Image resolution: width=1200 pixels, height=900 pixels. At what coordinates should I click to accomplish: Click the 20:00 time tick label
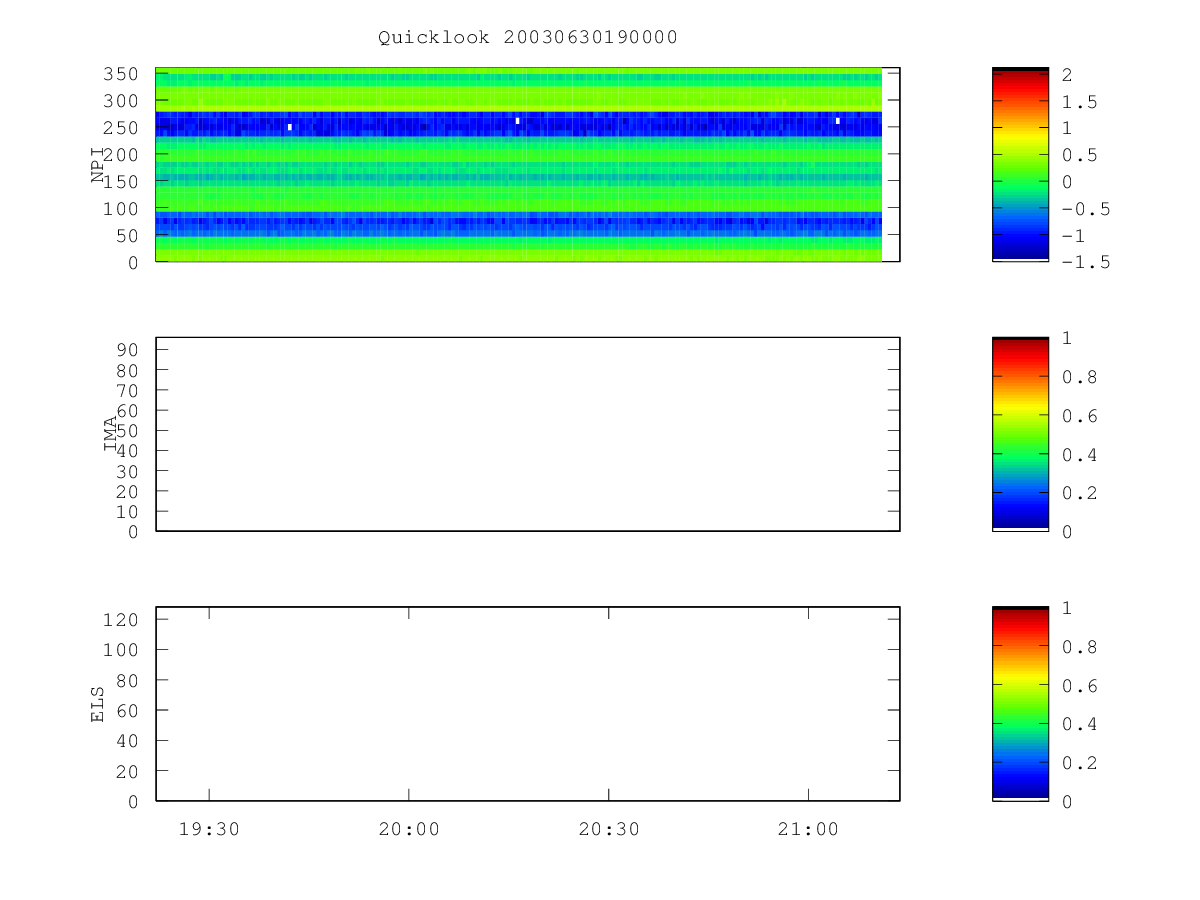point(409,829)
